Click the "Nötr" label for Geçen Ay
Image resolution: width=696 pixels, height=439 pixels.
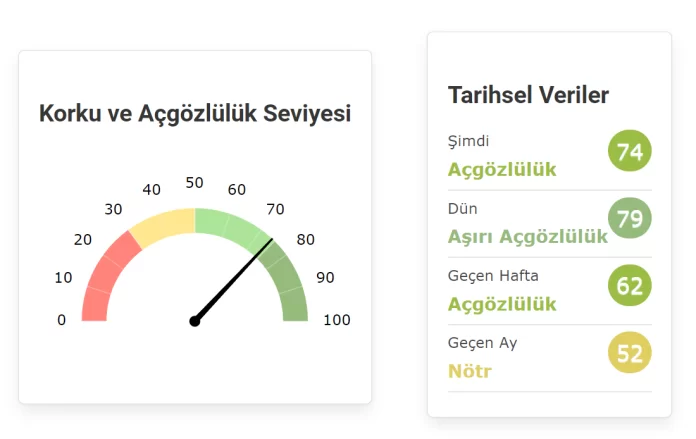pyautogui.click(x=469, y=372)
